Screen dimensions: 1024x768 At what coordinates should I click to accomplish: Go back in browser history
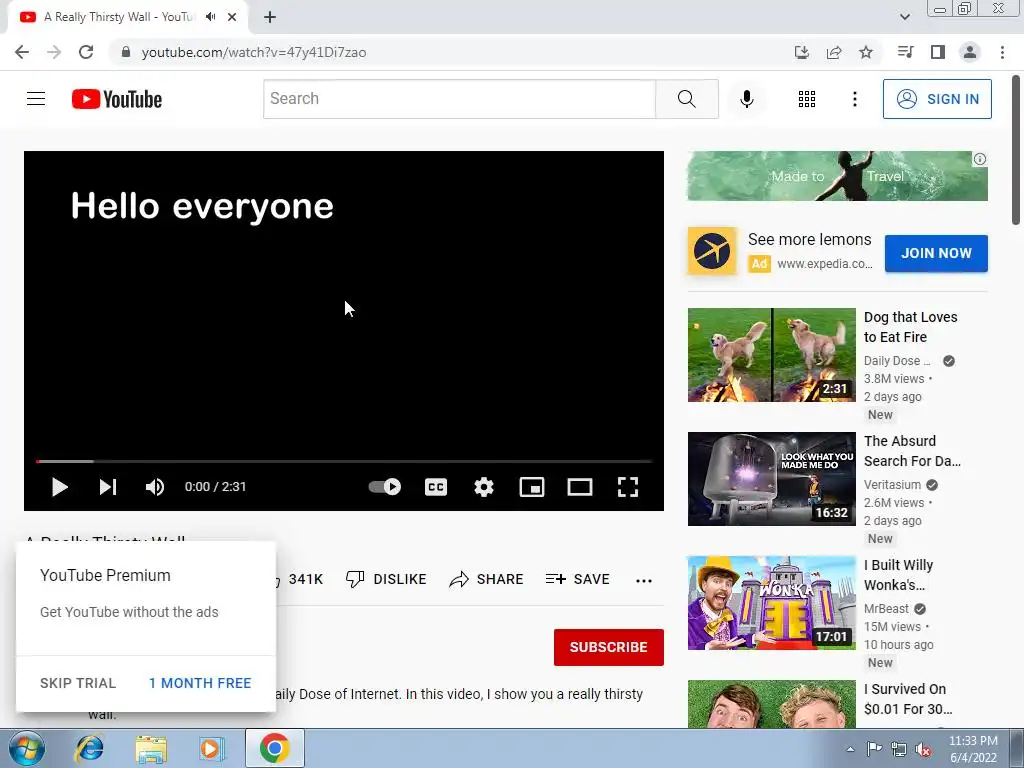(22, 52)
